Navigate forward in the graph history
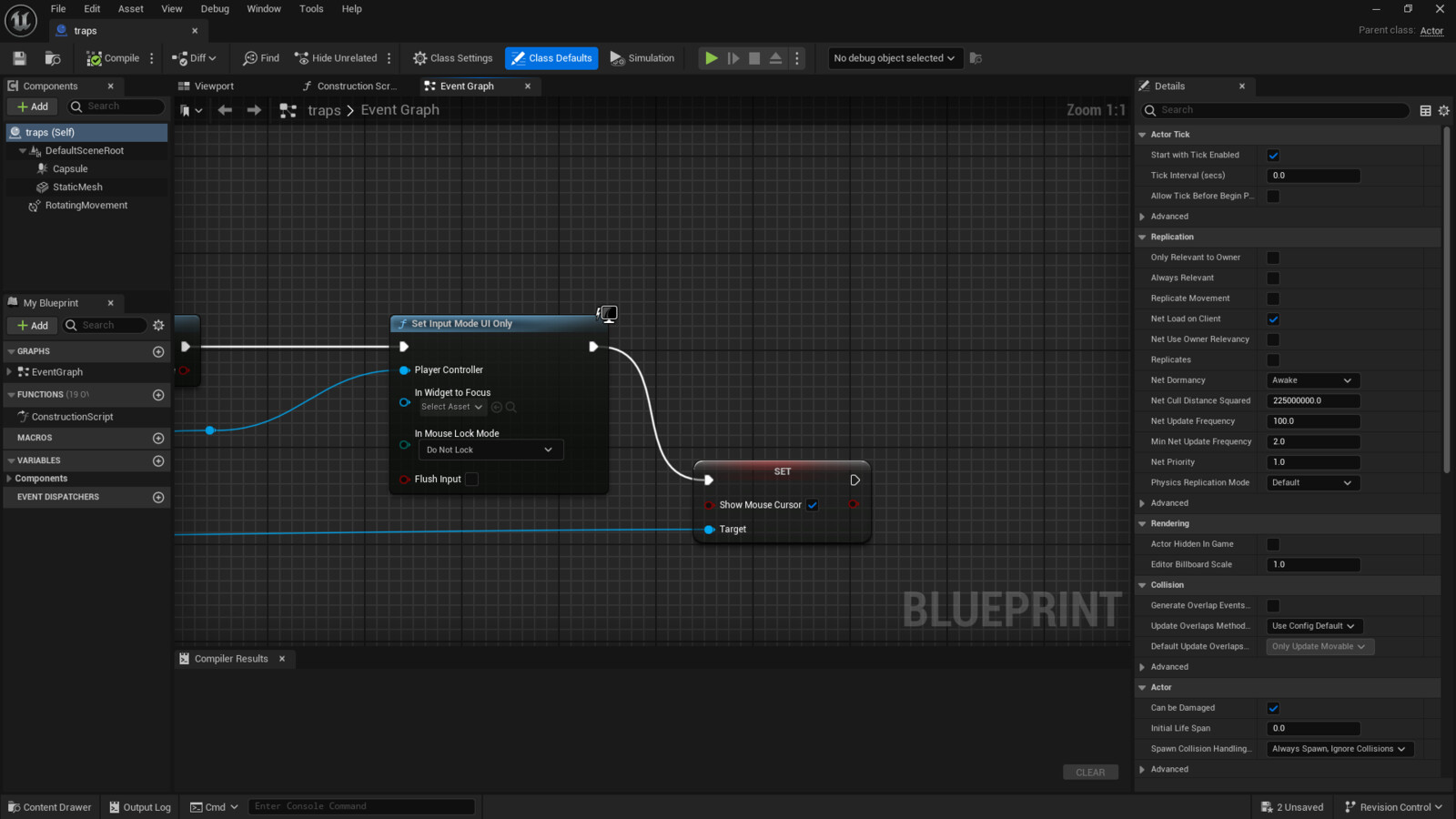The width and height of the screenshot is (1456, 819). click(x=254, y=110)
